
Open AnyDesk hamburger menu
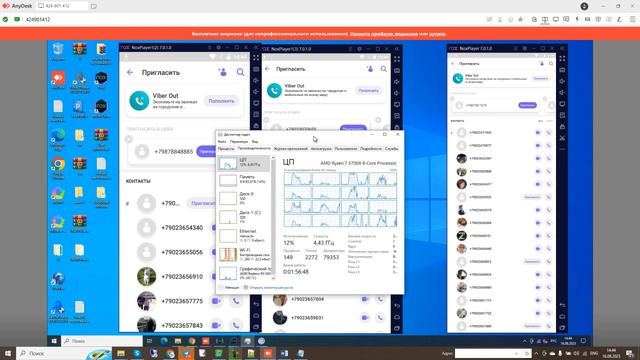(632, 19)
